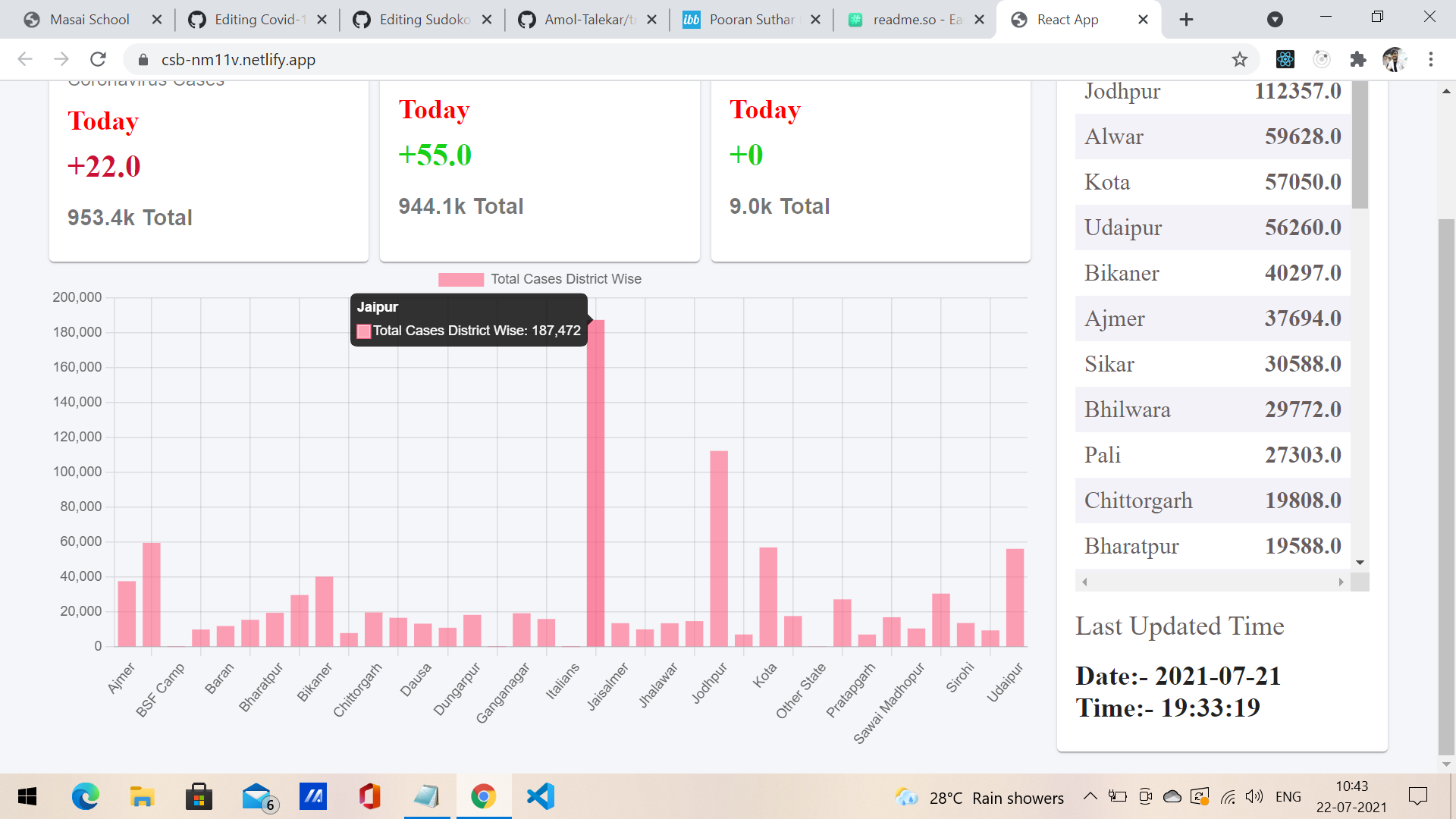Open the Windows Start menu

click(x=27, y=796)
